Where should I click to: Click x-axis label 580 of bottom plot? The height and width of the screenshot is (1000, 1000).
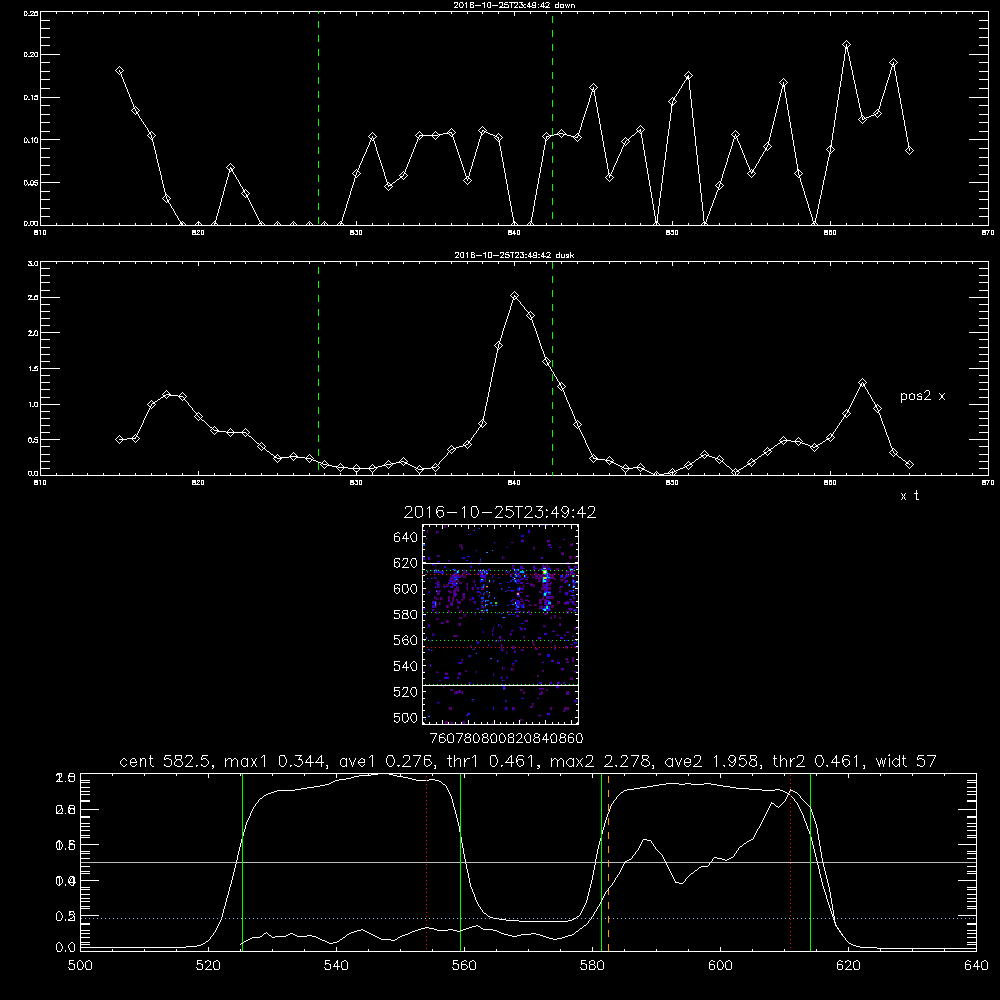coord(592,966)
